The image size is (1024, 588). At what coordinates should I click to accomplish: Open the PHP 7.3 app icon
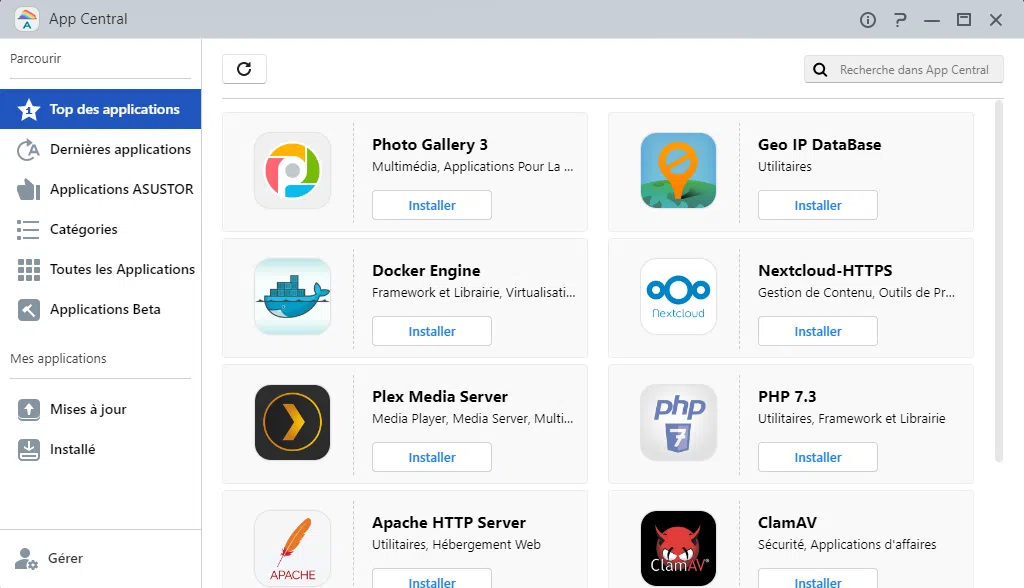coord(678,422)
